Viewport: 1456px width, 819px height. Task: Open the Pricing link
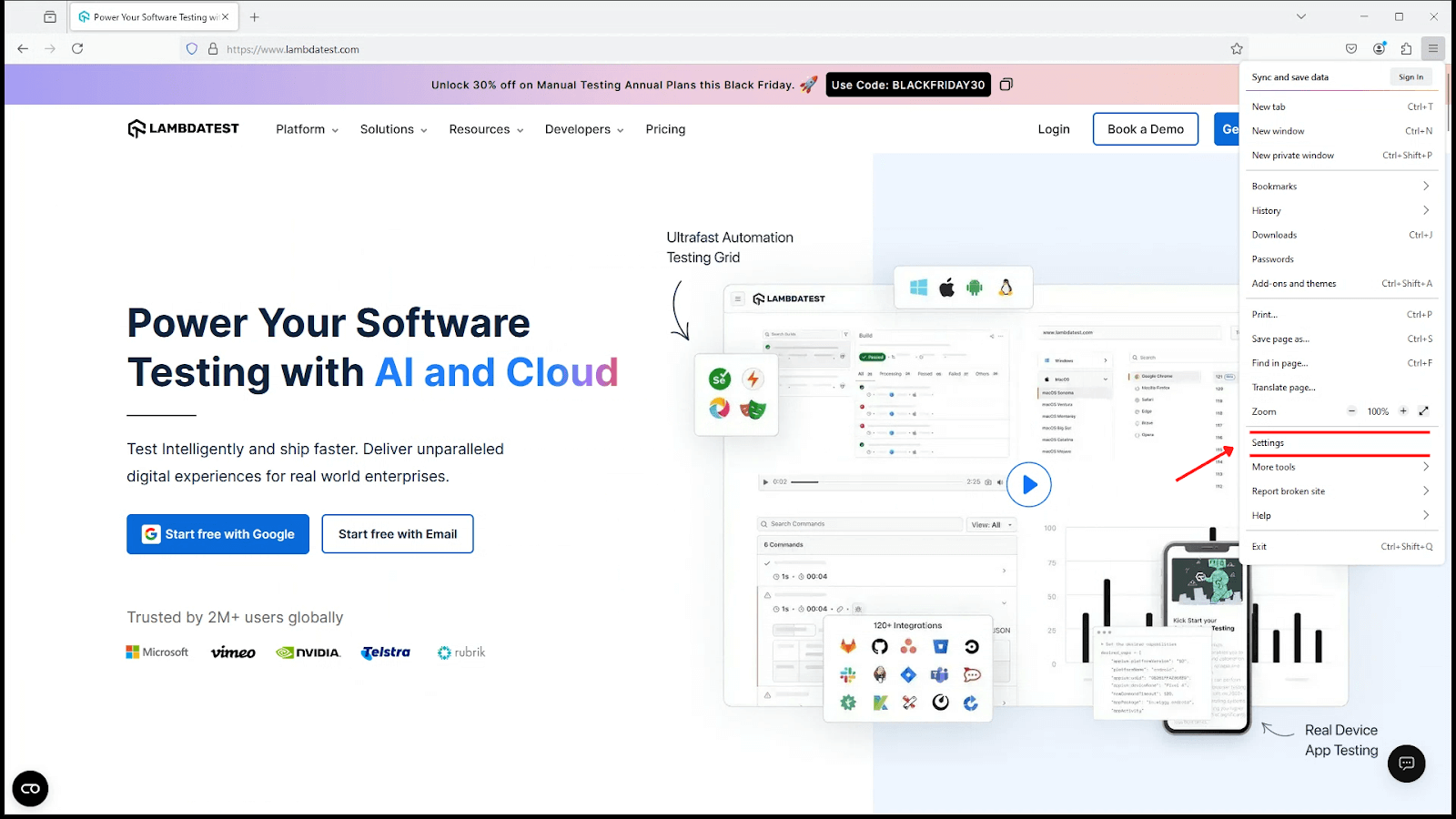(x=665, y=129)
